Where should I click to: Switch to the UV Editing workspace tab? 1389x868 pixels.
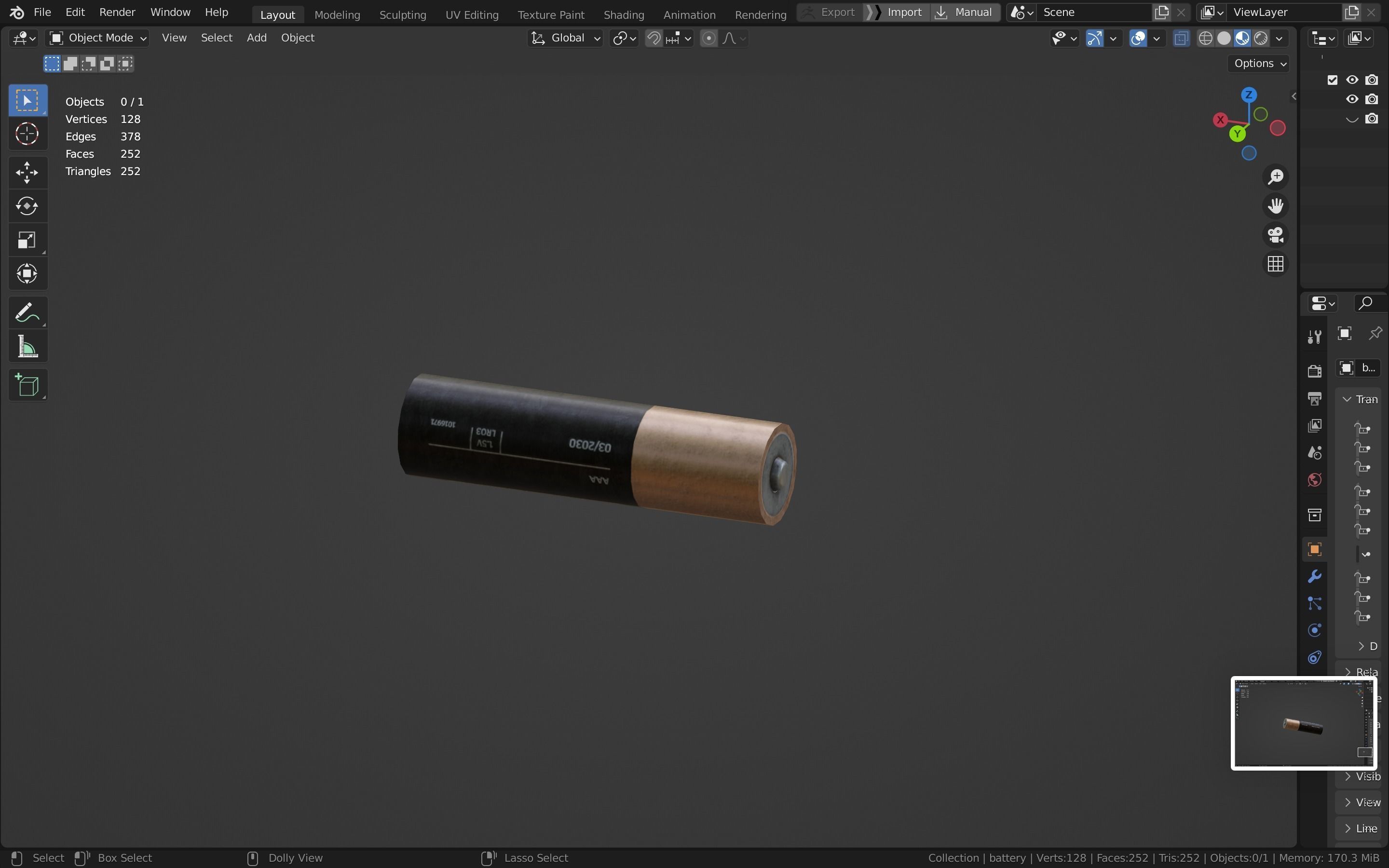472,14
